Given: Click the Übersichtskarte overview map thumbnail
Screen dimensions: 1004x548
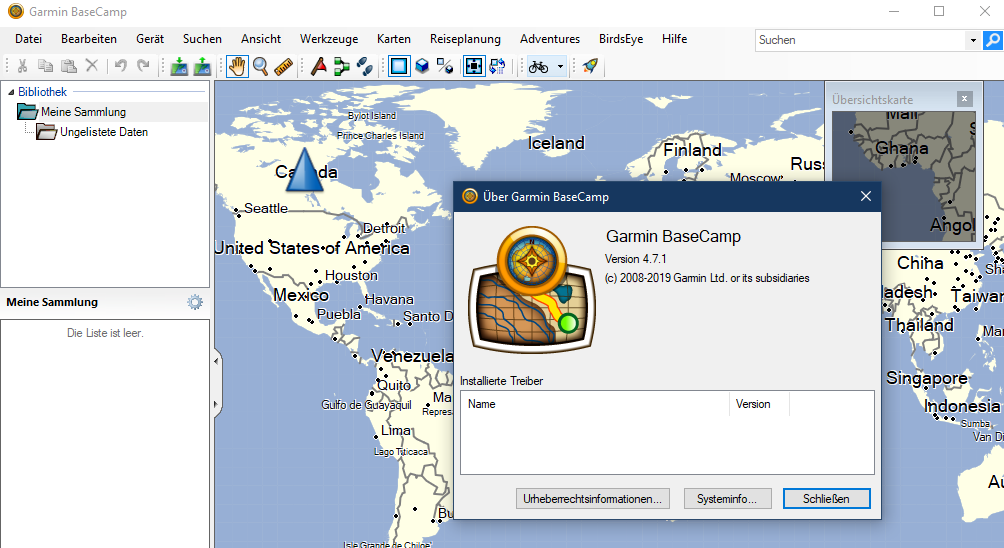Looking at the screenshot, I should [903, 176].
